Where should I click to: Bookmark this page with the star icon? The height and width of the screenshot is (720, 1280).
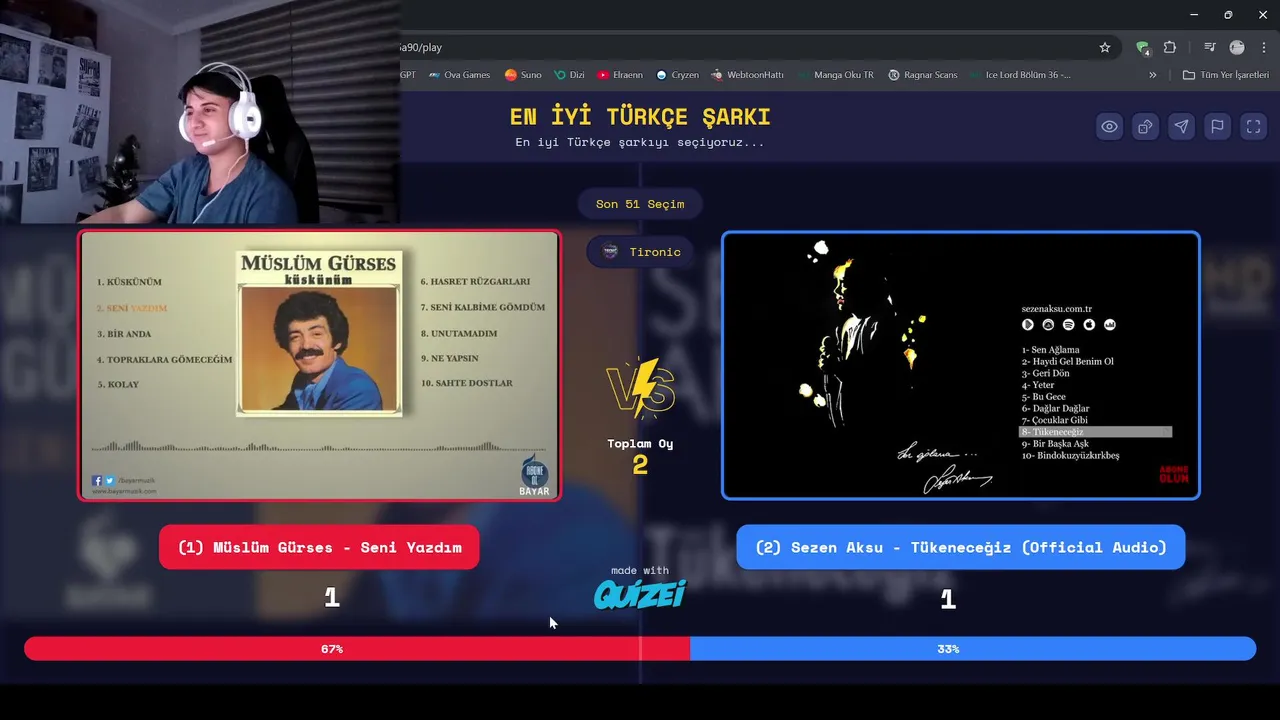[1105, 47]
